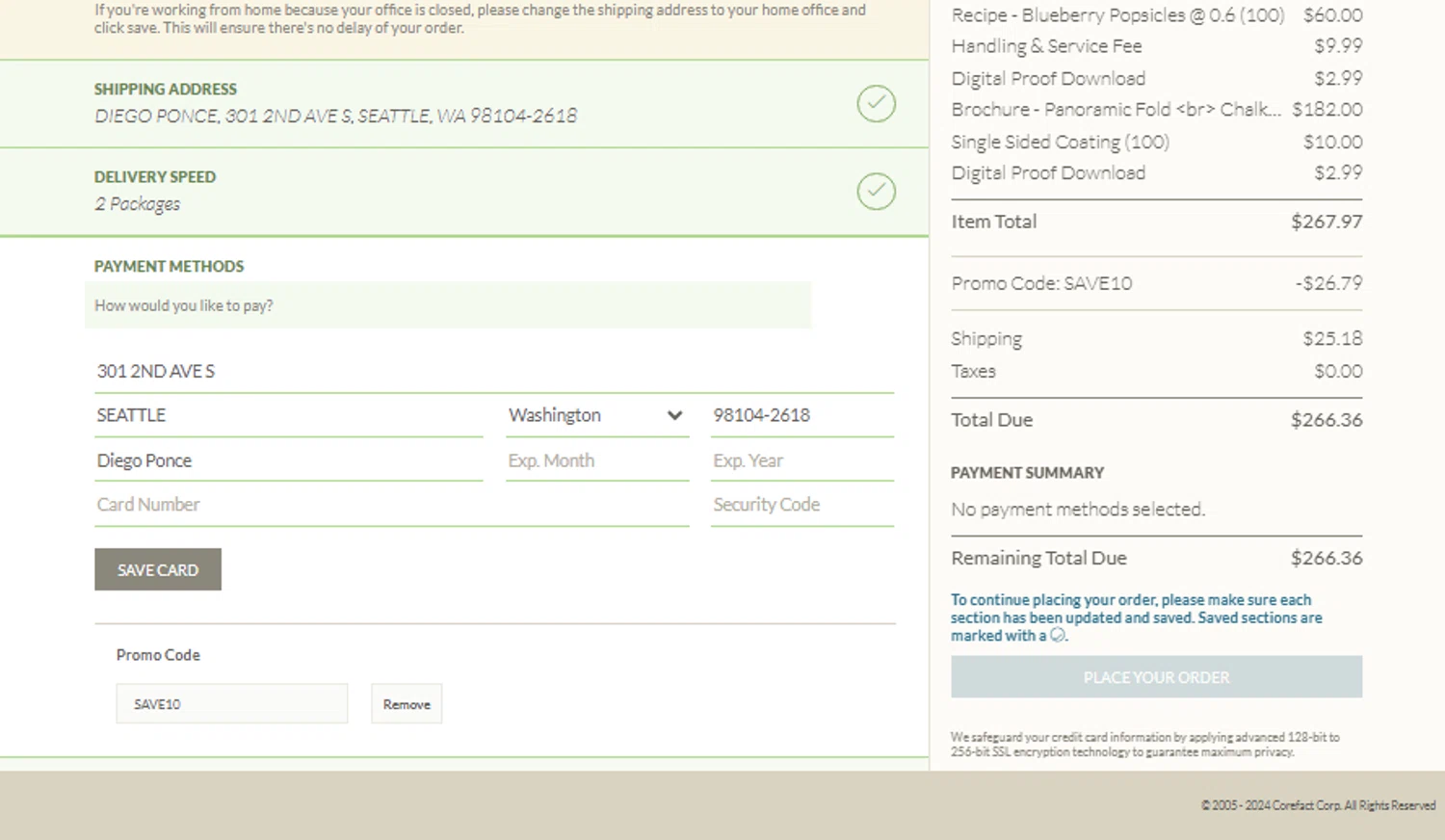Click the Corefact Corp copyright notice
This screenshot has height=840, width=1445.
tap(1318, 805)
